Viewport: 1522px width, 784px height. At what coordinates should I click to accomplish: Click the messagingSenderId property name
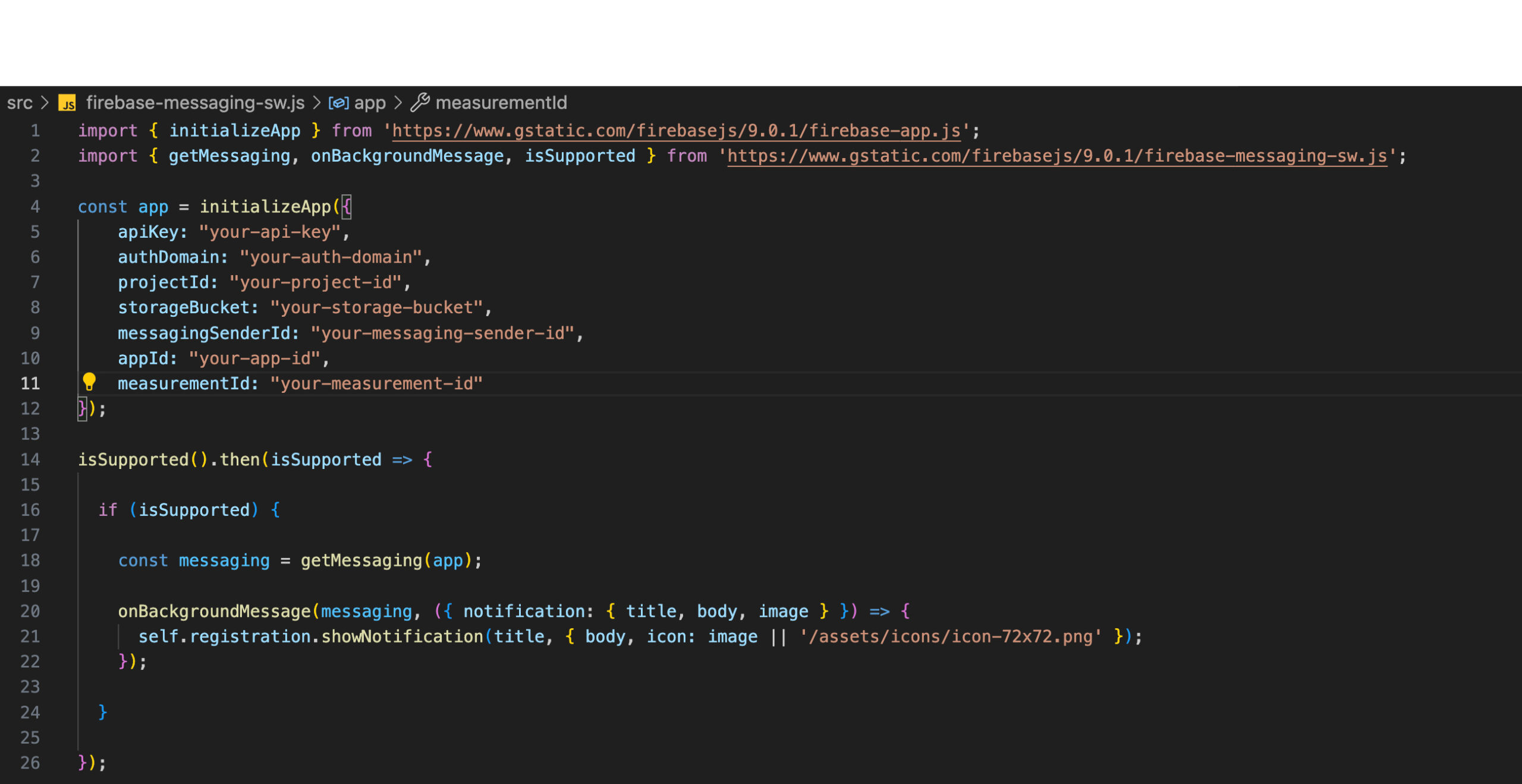point(204,333)
